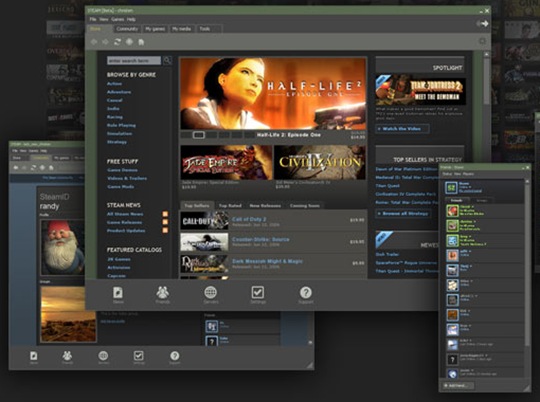Click the back arrow in the Steam browser toolbar
Image resolution: width=540 pixels, height=402 pixels.
(94, 42)
